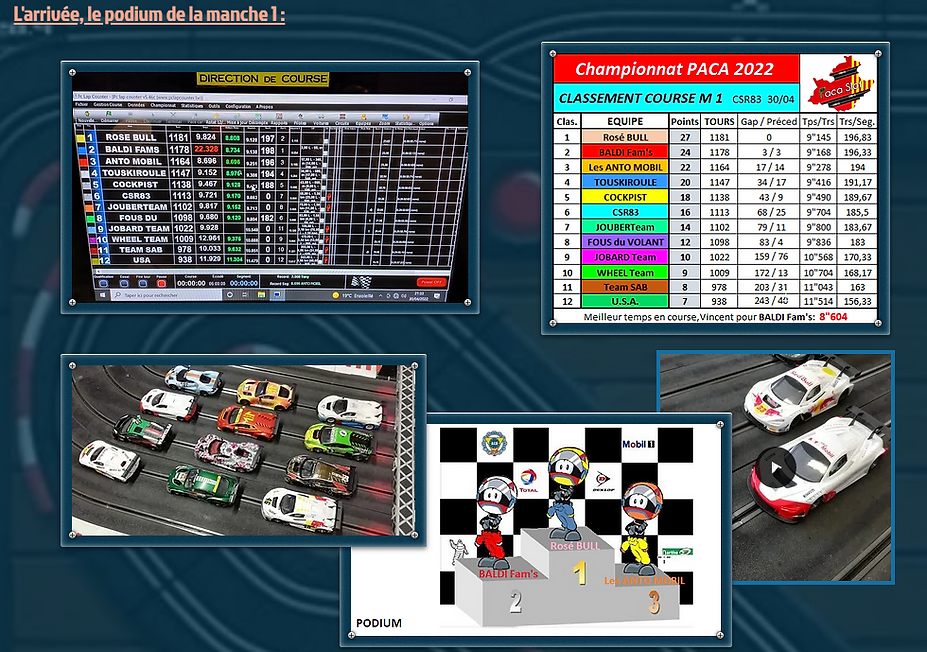The height and width of the screenshot is (652, 927).
Task: Open the Fichier menu in the lap counter photo
Action: point(82,105)
